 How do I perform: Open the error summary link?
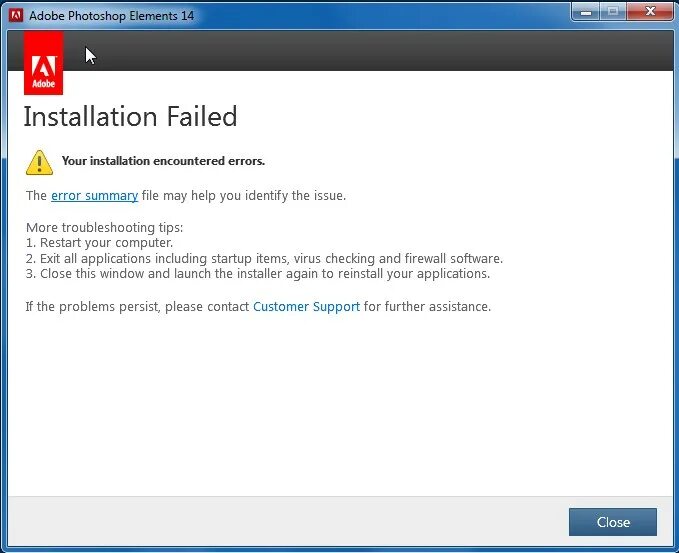pyautogui.click(x=94, y=196)
